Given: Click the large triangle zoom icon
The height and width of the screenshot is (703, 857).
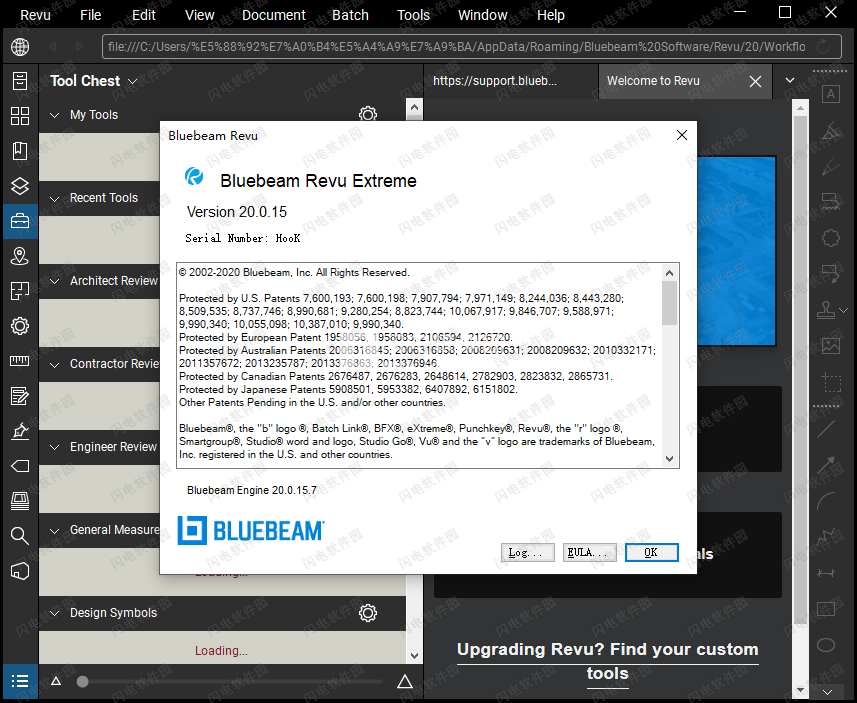Looking at the screenshot, I should [404, 681].
